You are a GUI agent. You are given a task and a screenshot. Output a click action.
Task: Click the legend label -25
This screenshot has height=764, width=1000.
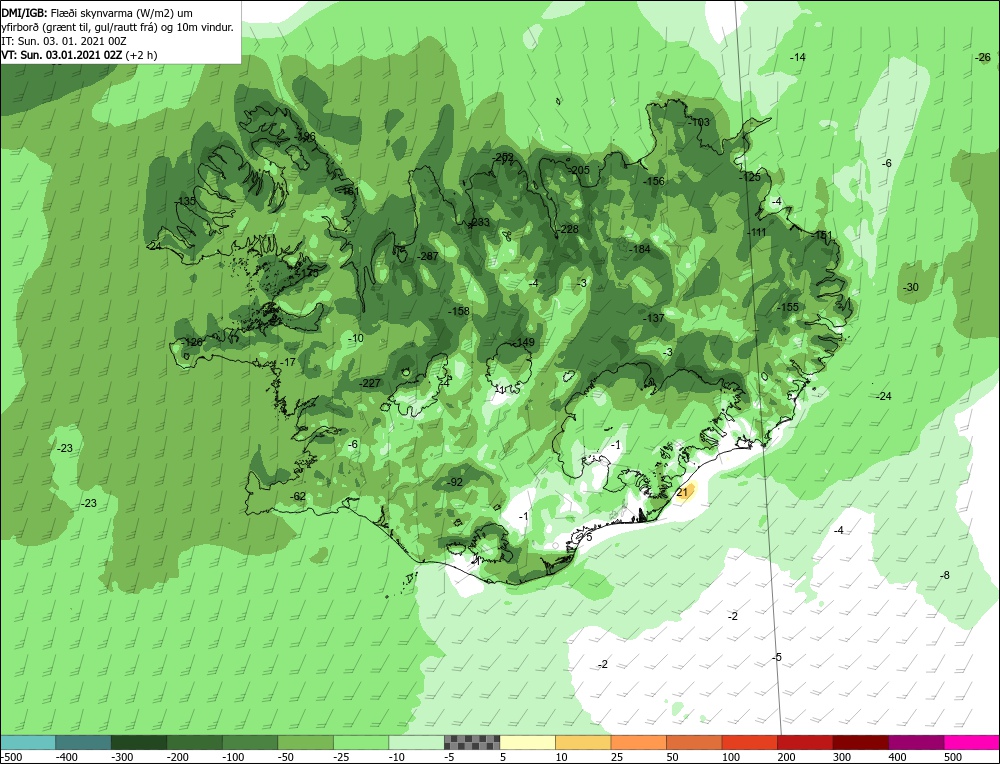[341, 757]
